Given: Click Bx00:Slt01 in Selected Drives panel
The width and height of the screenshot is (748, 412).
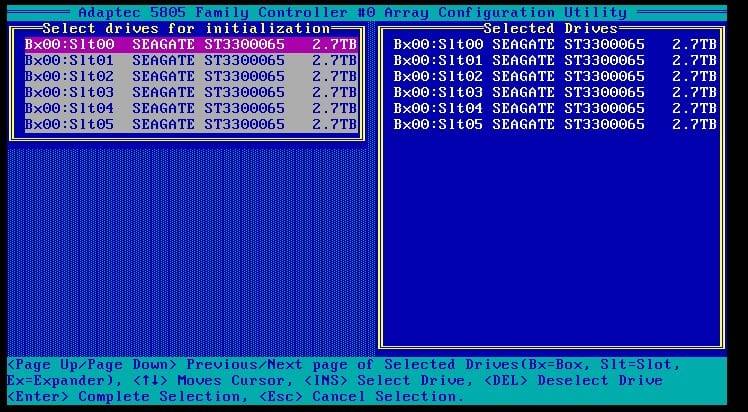Looking at the screenshot, I should pyautogui.click(x=555, y=61).
